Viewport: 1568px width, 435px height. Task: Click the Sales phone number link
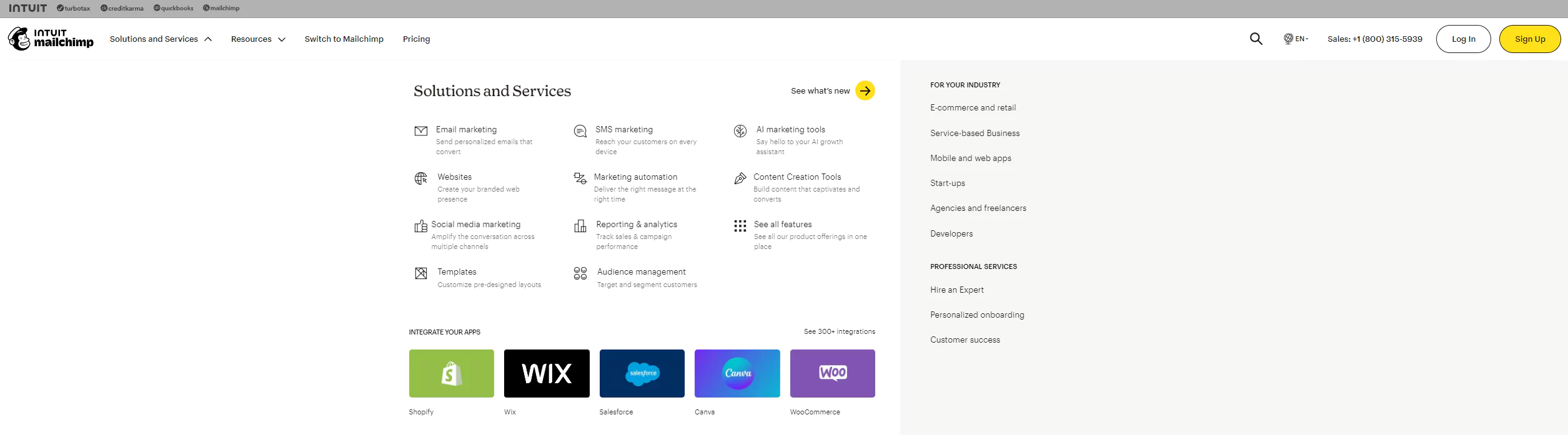1375,39
